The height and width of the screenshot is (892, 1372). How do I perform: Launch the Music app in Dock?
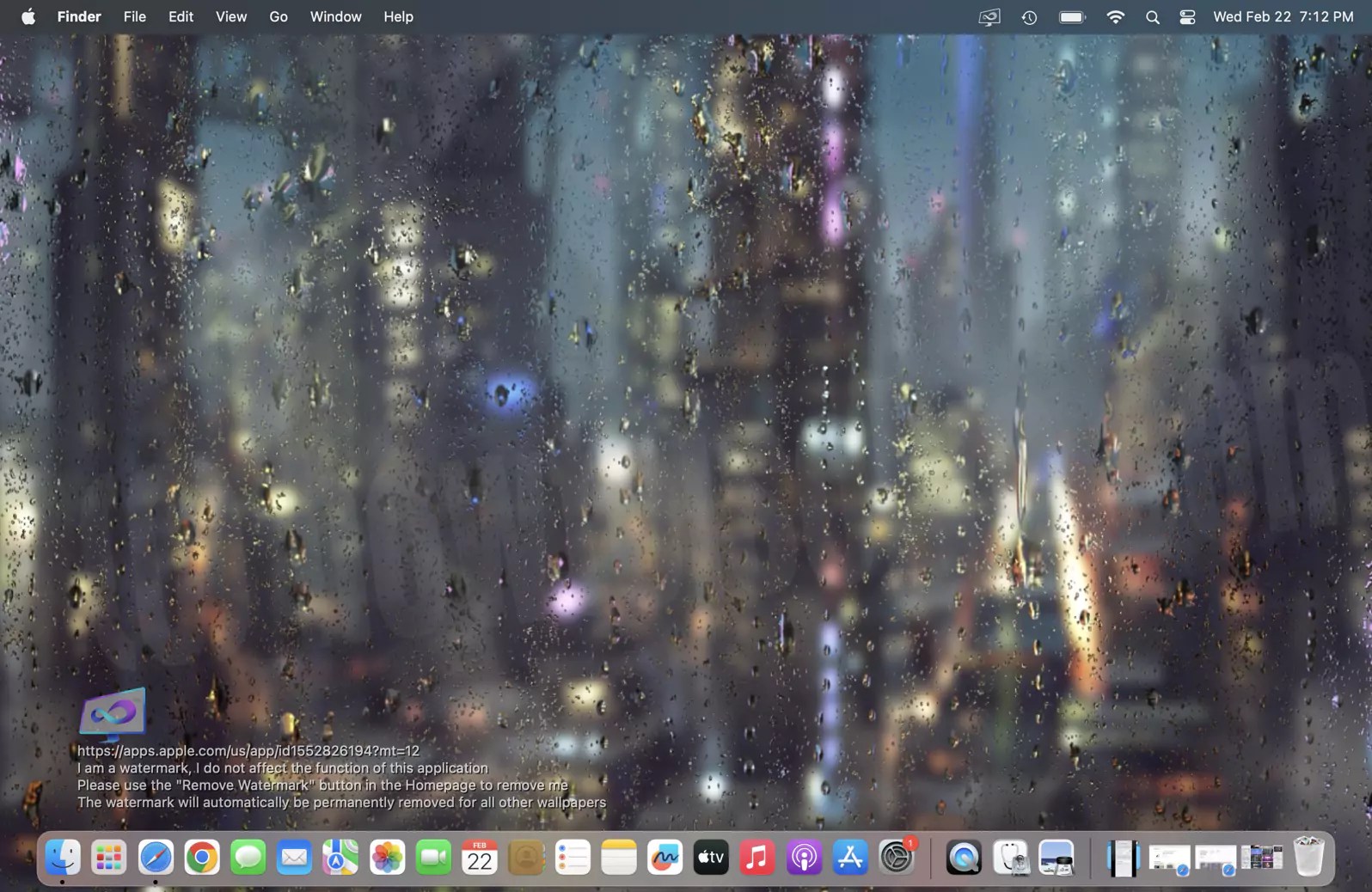tap(757, 858)
